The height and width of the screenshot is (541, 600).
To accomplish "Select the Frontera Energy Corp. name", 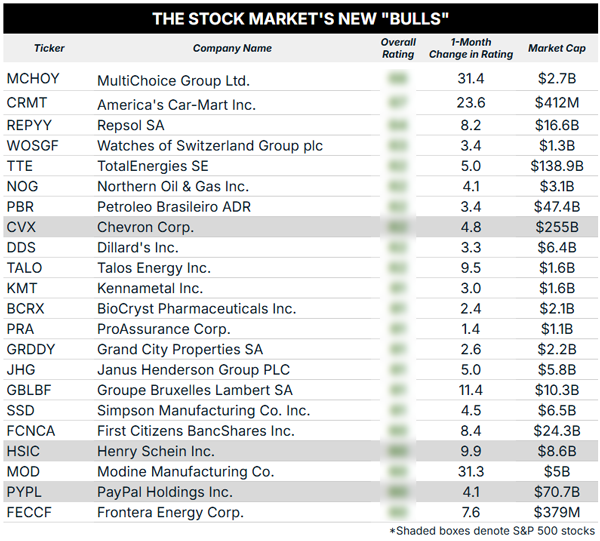I will (170, 512).
